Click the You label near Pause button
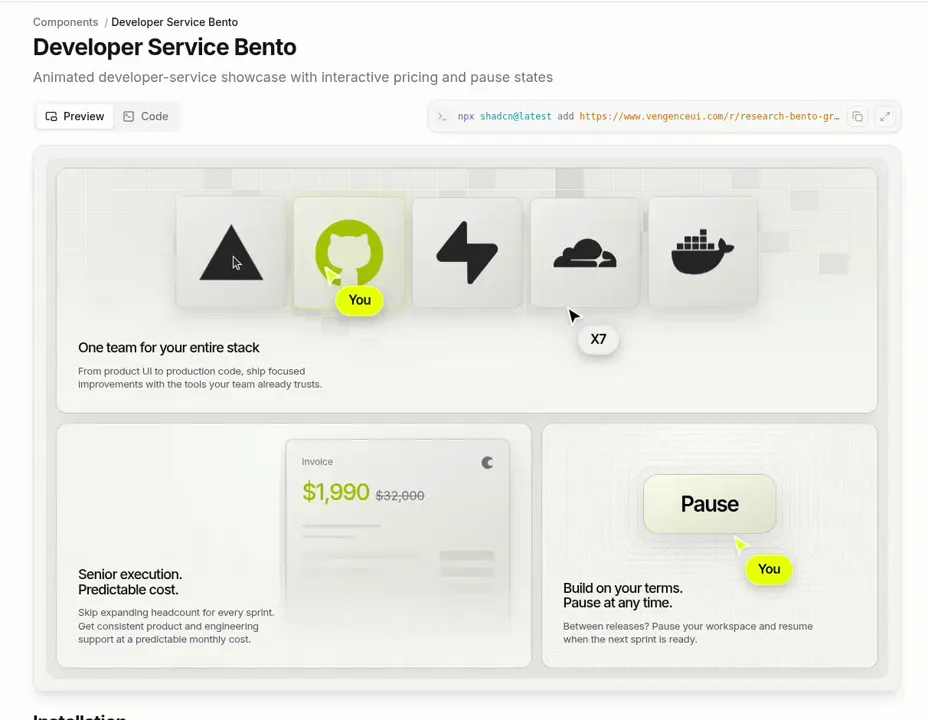The image size is (928, 720). tap(769, 569)
